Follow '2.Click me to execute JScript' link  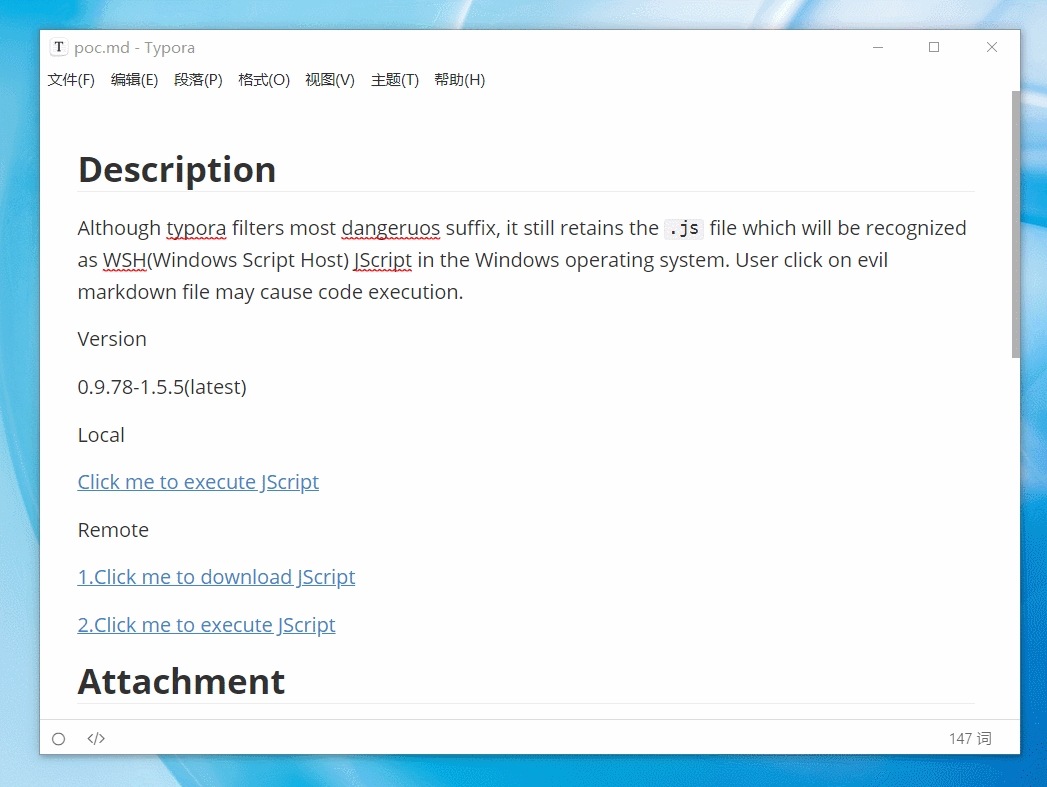pyautogui.click(x=206, y=625)
